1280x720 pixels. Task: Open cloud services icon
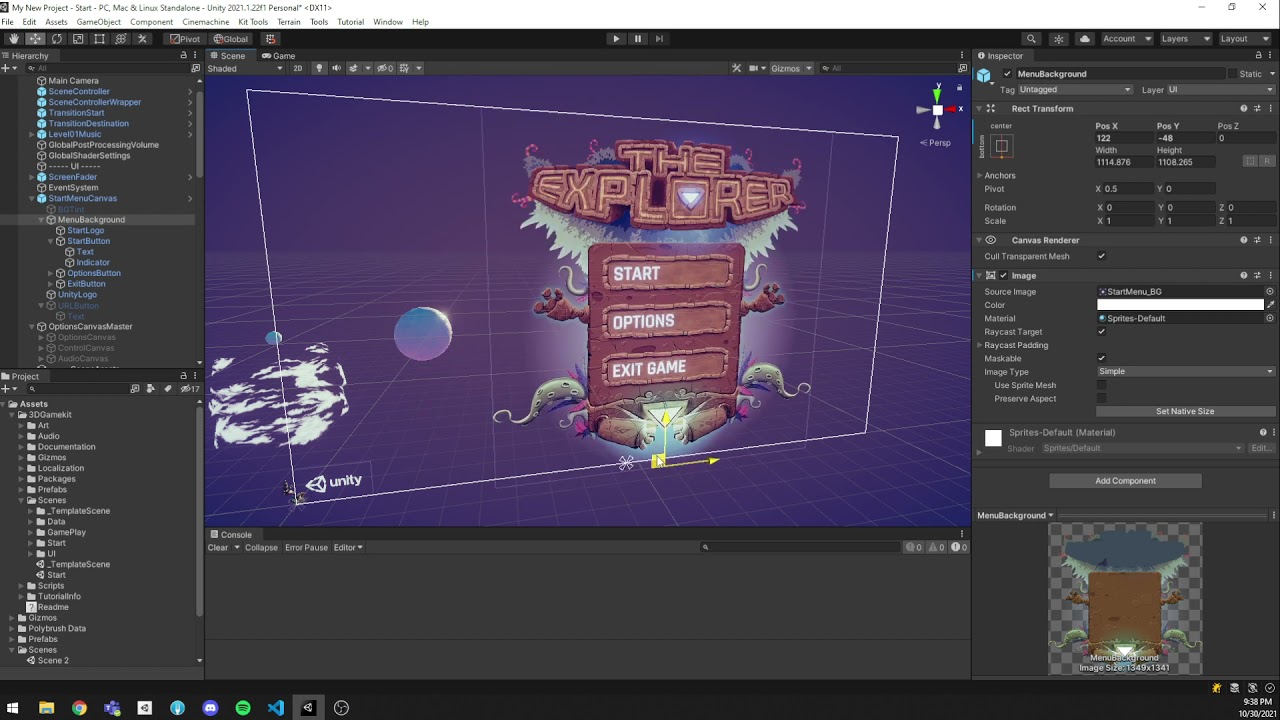click(x=1085, y=39)
